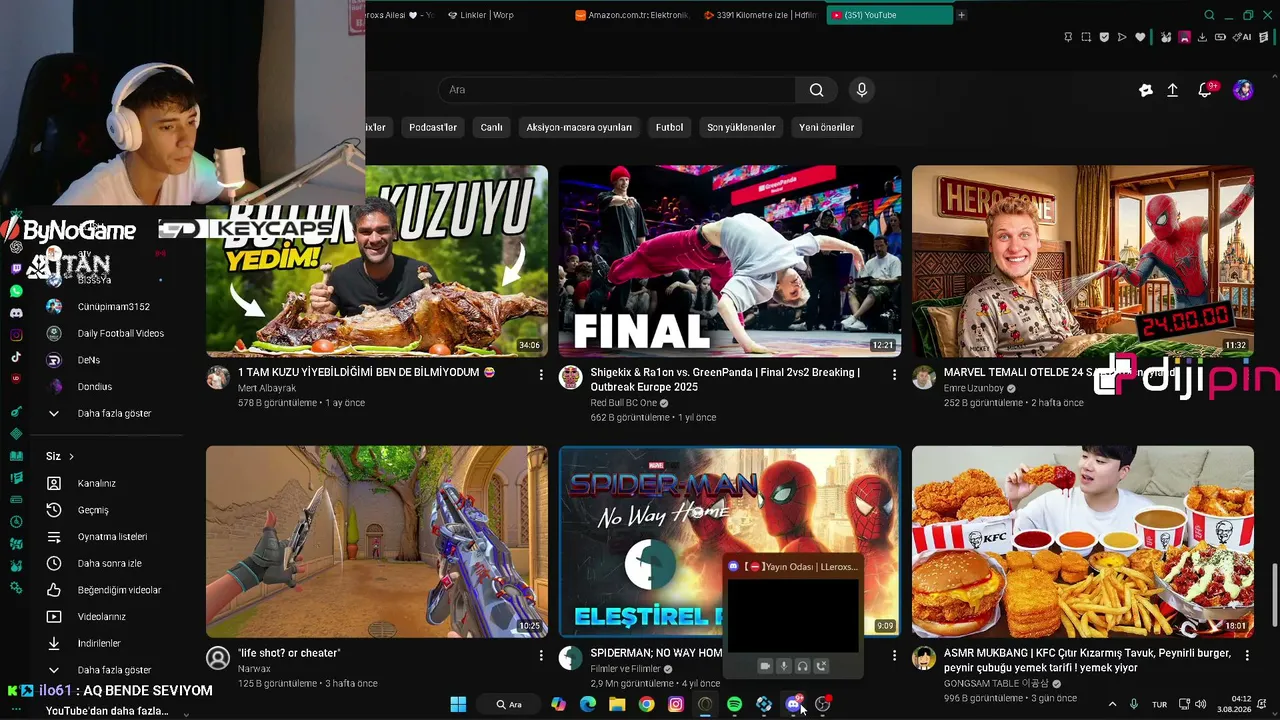Open Videolarınız in the sidebar
1280x720 pixels.
[x=100, y=617]
